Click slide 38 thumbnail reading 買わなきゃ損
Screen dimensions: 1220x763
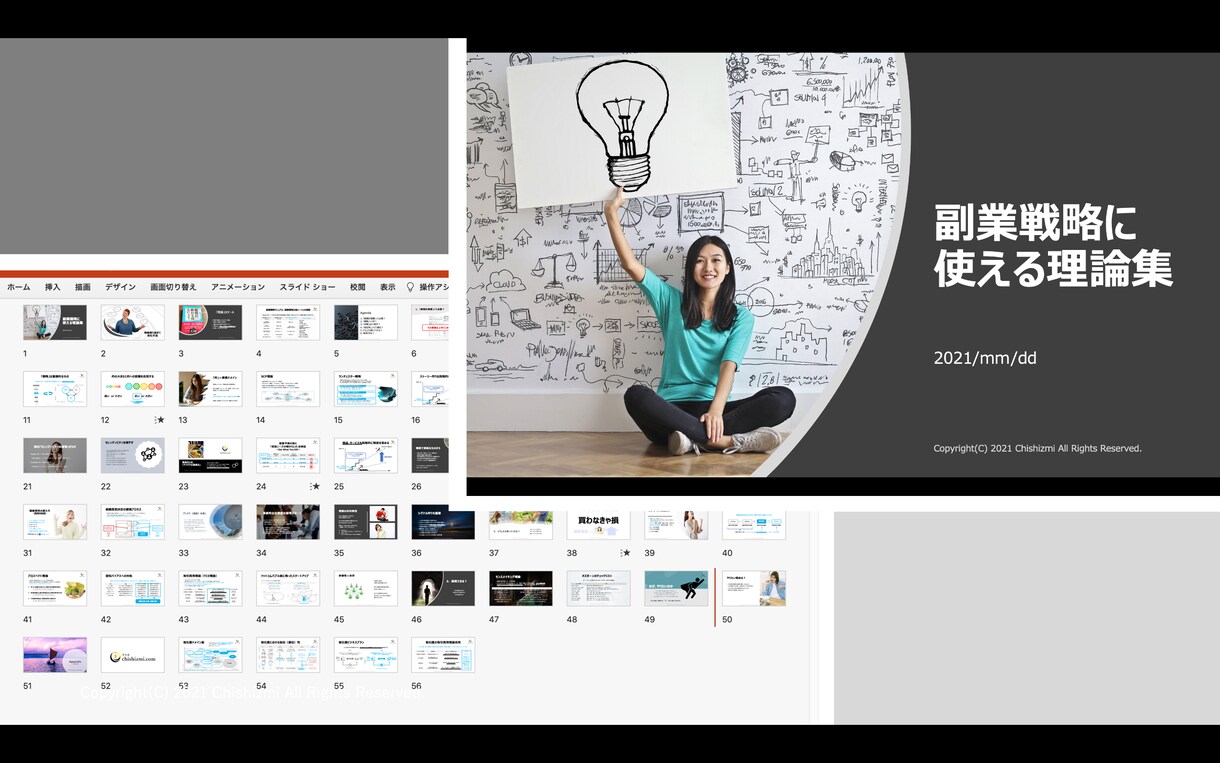pos(599,526)
